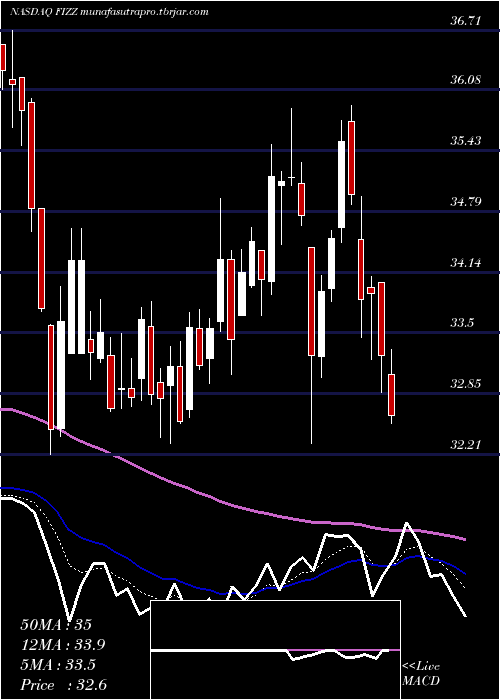Click the Price : 32.6 readout
The height and width of the screenshot is (700, 500).
[63, 685]
